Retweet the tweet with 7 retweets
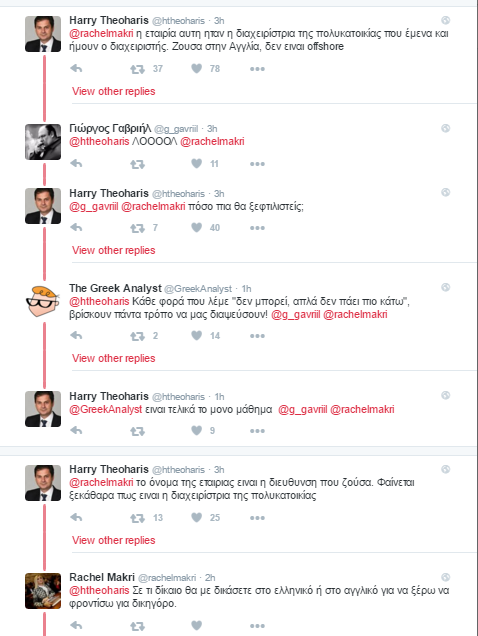The image size is (478, 636). click(x=138, y=228)
